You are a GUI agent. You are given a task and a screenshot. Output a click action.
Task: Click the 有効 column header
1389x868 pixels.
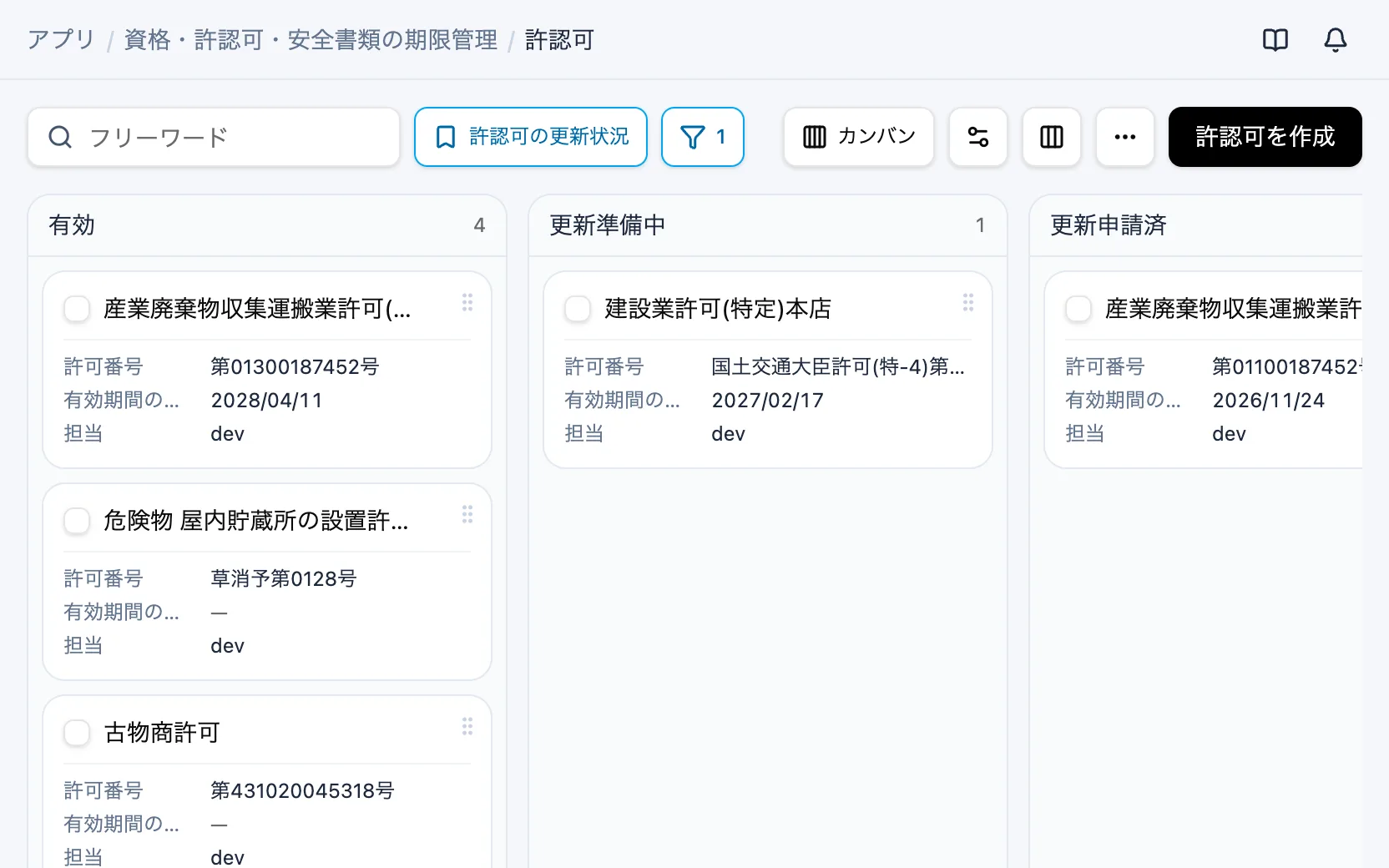267,225
